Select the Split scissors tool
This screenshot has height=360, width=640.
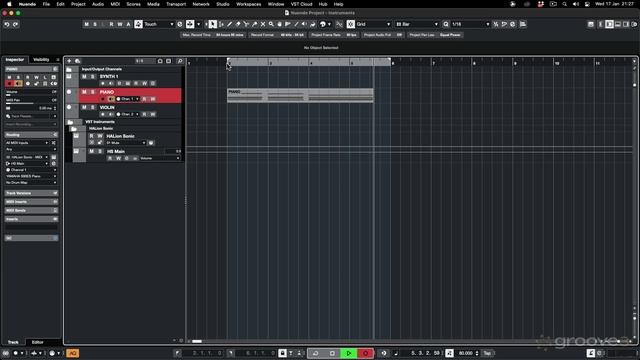pyautogui.click(x=246, y=24)
